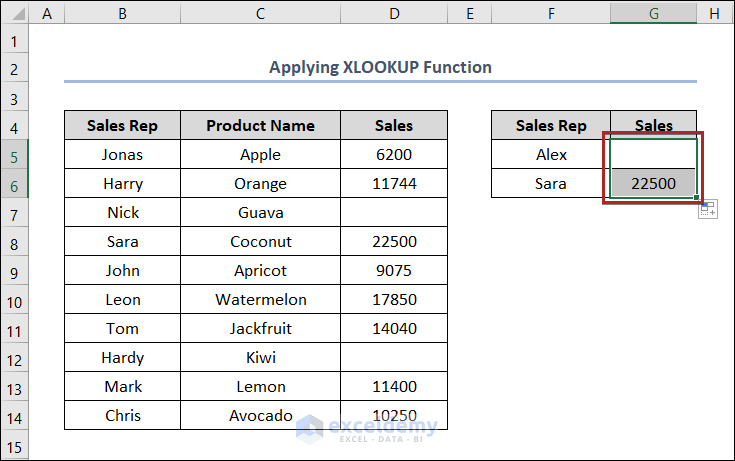Select column B header

[122, 13]
